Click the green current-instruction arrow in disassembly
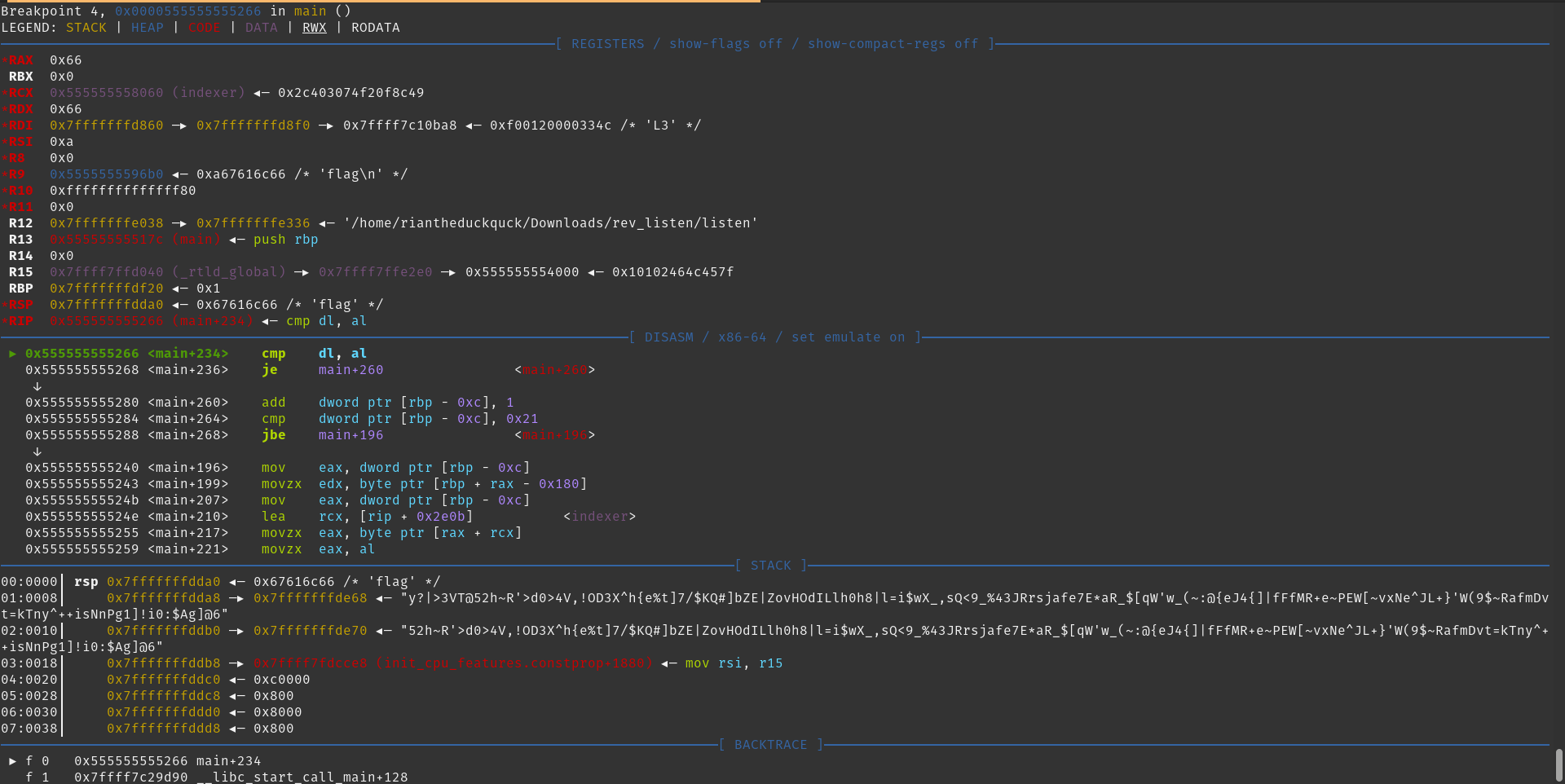The height and width of the screenshot is (784, 1565). [12, 354]
